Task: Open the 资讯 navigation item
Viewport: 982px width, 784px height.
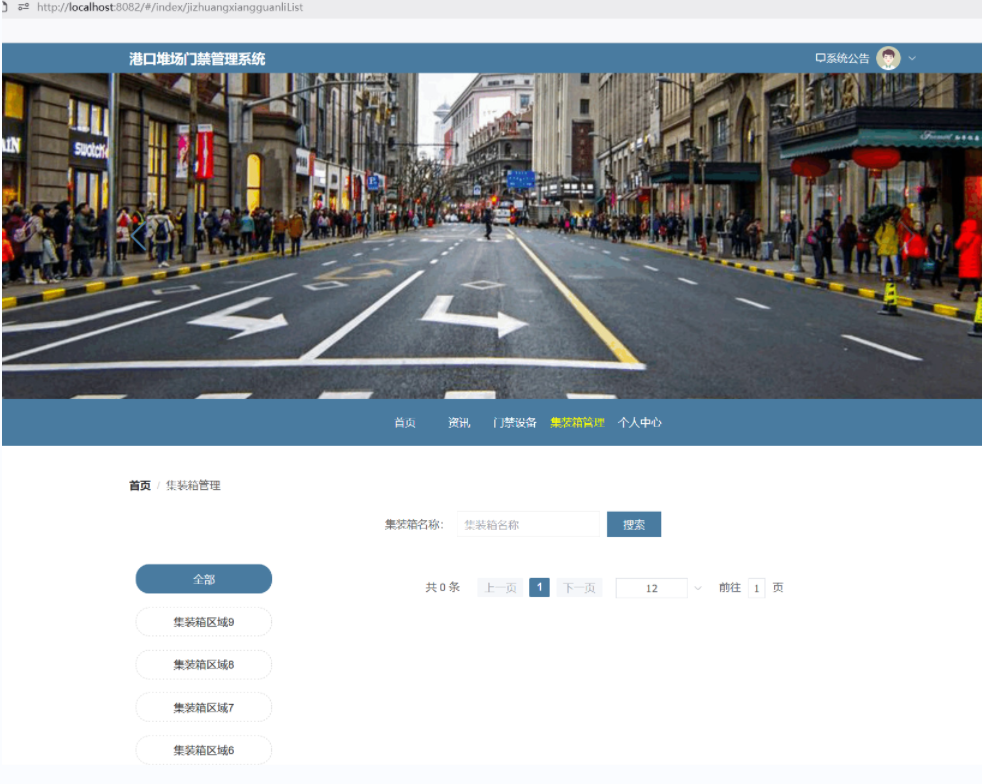Action: (x=459, y=422)
